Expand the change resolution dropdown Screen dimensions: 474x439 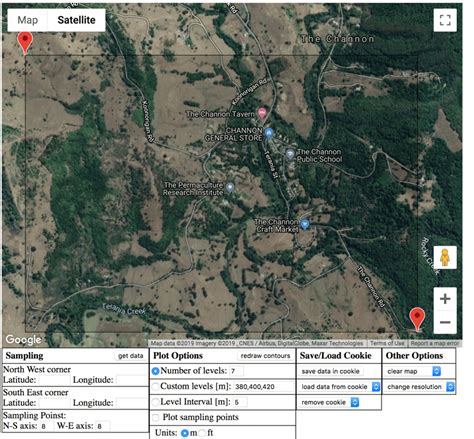pyautogui.click(x=420, y=387)
